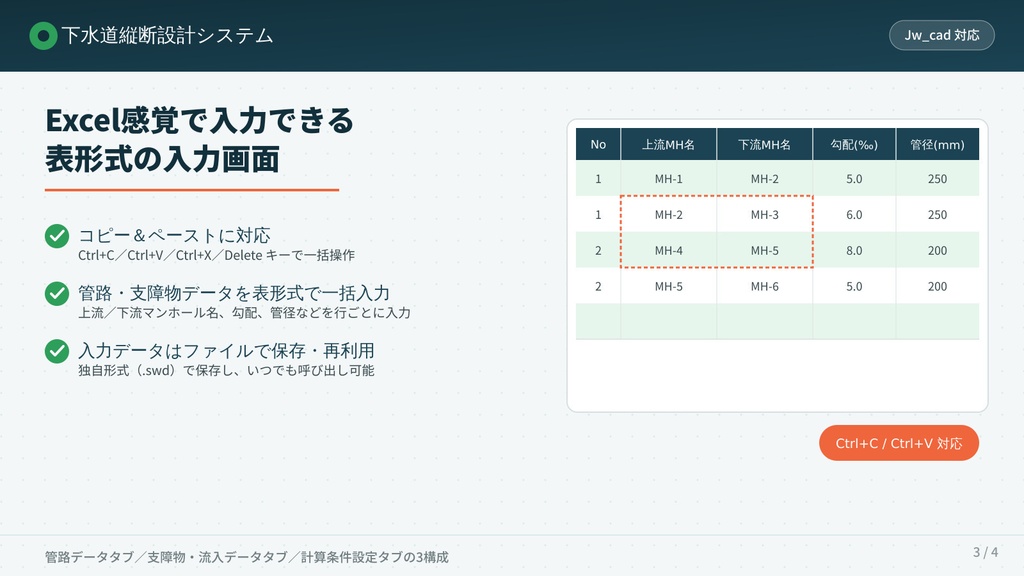Click the 200 diameter cell in the MH-6 row
This screenshot has height=576, width=1024.
pyautogui.click(x=937, y=286)
